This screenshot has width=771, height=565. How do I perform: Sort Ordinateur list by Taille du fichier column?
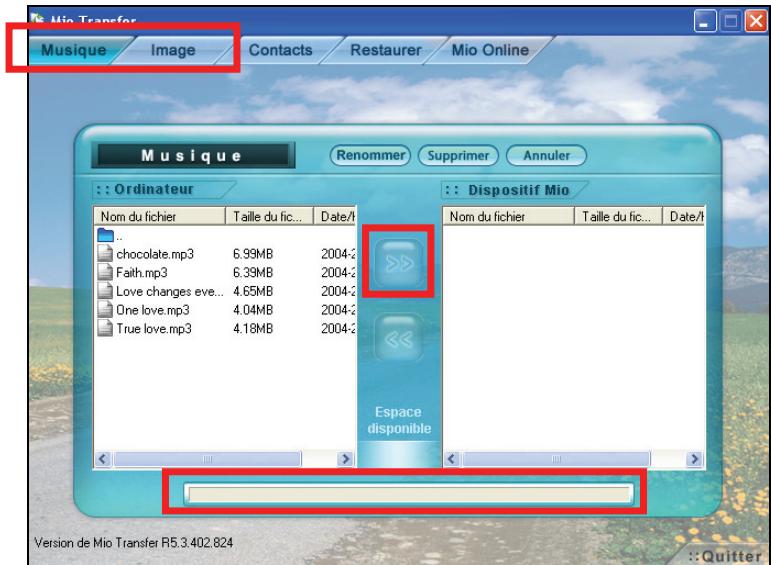[269, 216]
